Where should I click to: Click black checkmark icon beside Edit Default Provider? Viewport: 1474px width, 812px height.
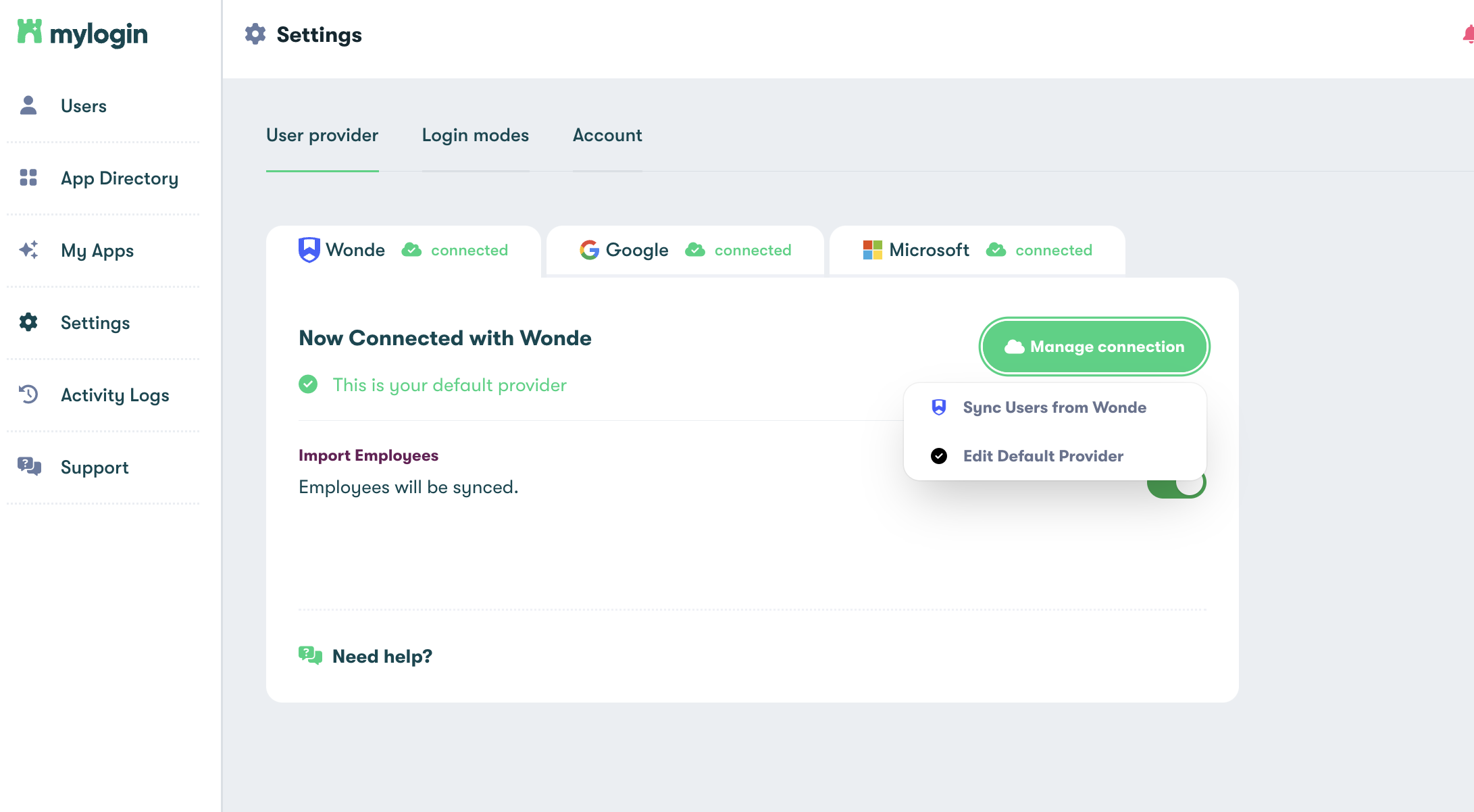coord(939,456)
